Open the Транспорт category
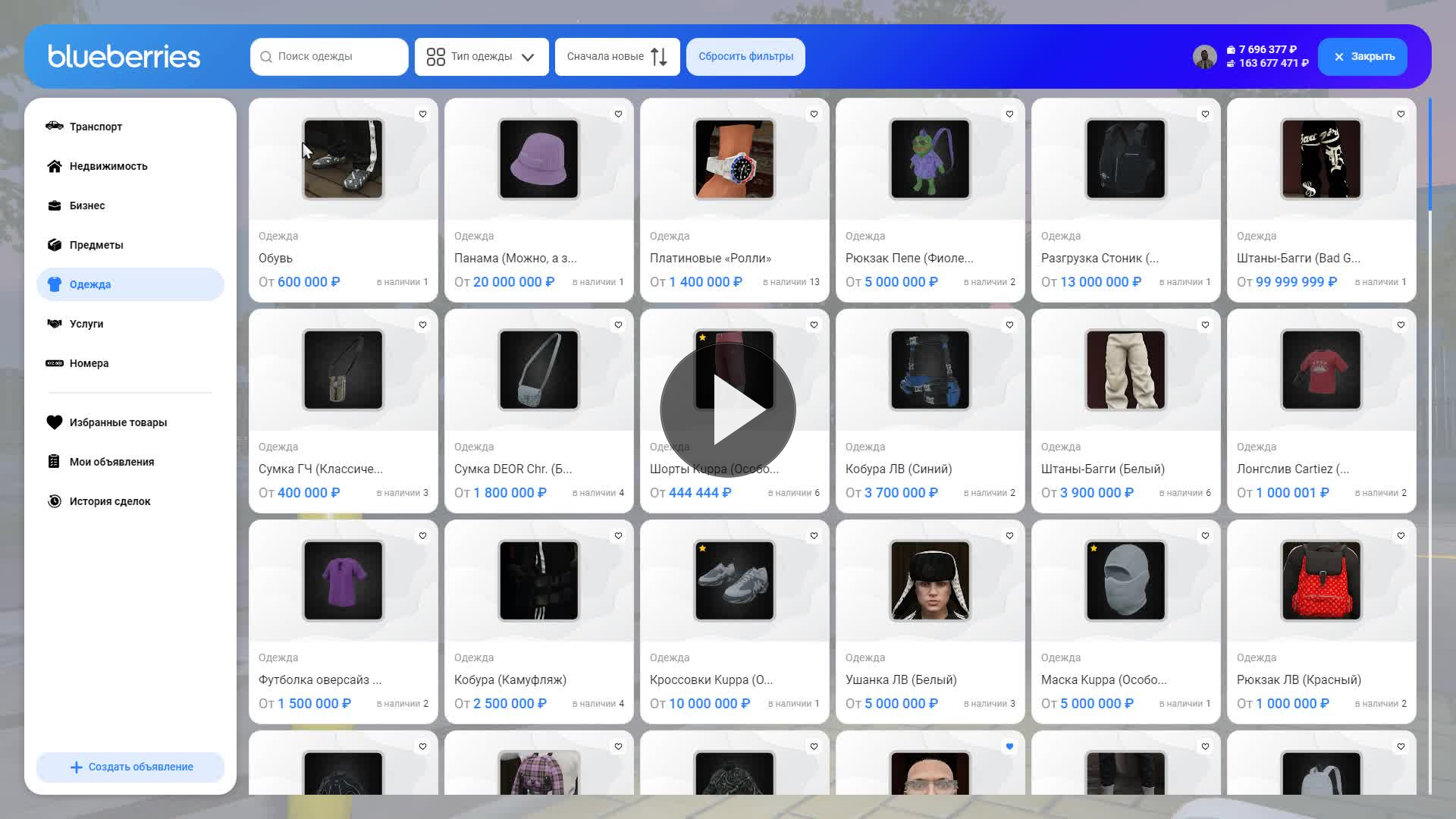 [130, 127]
